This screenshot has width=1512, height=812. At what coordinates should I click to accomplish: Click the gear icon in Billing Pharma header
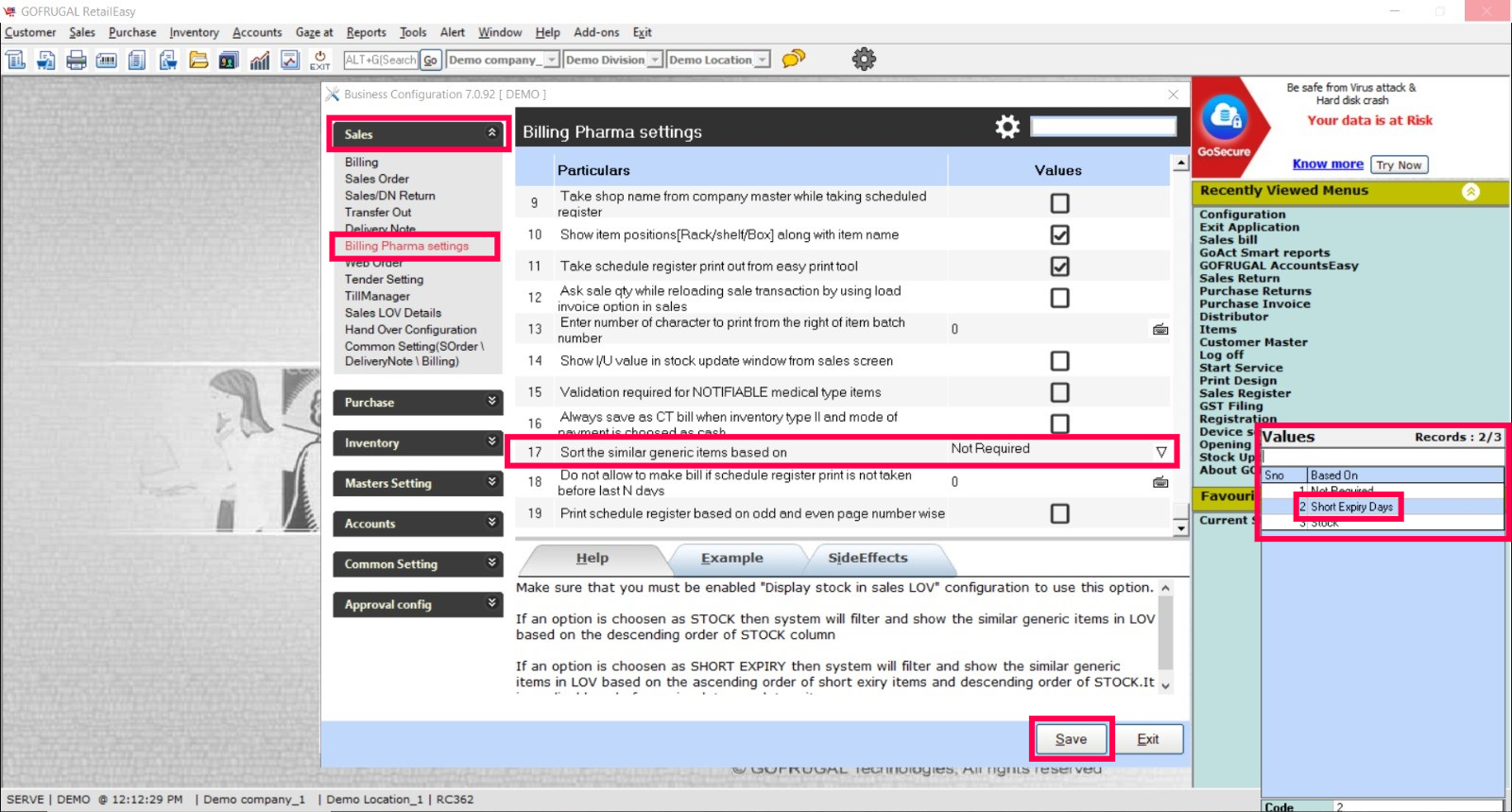(x=1007, y=128)
